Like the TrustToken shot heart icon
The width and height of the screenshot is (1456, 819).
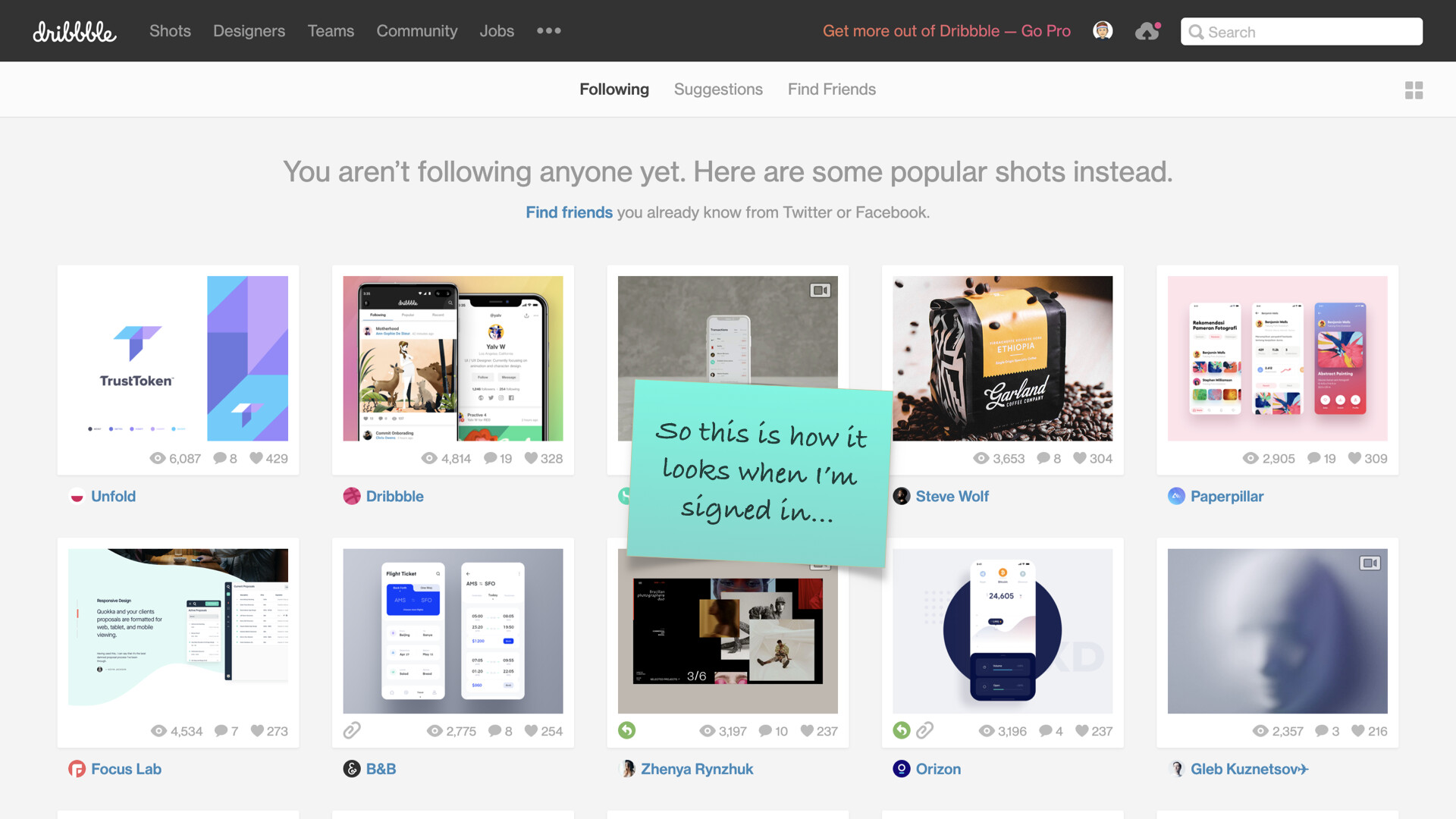tap(256, 458)
